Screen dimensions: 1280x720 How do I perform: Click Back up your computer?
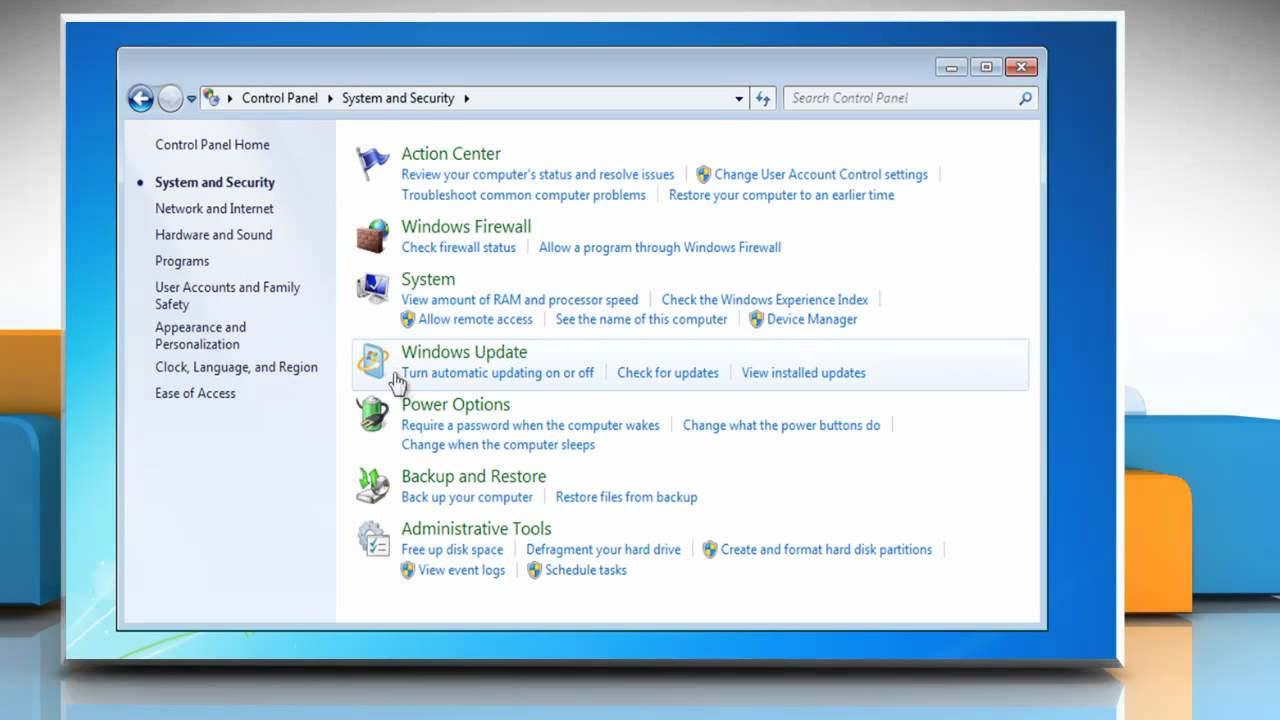tap(467, 497)
